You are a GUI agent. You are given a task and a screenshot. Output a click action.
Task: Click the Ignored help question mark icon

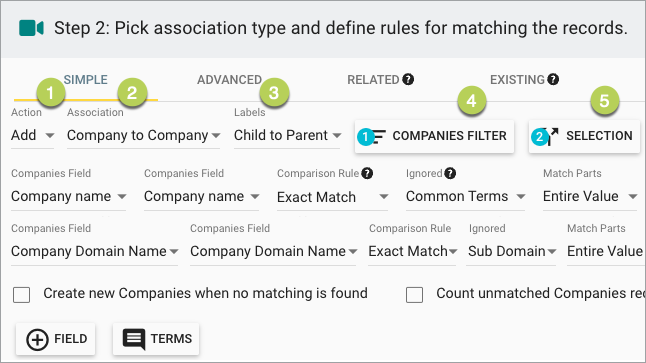(x=450, y=173)
